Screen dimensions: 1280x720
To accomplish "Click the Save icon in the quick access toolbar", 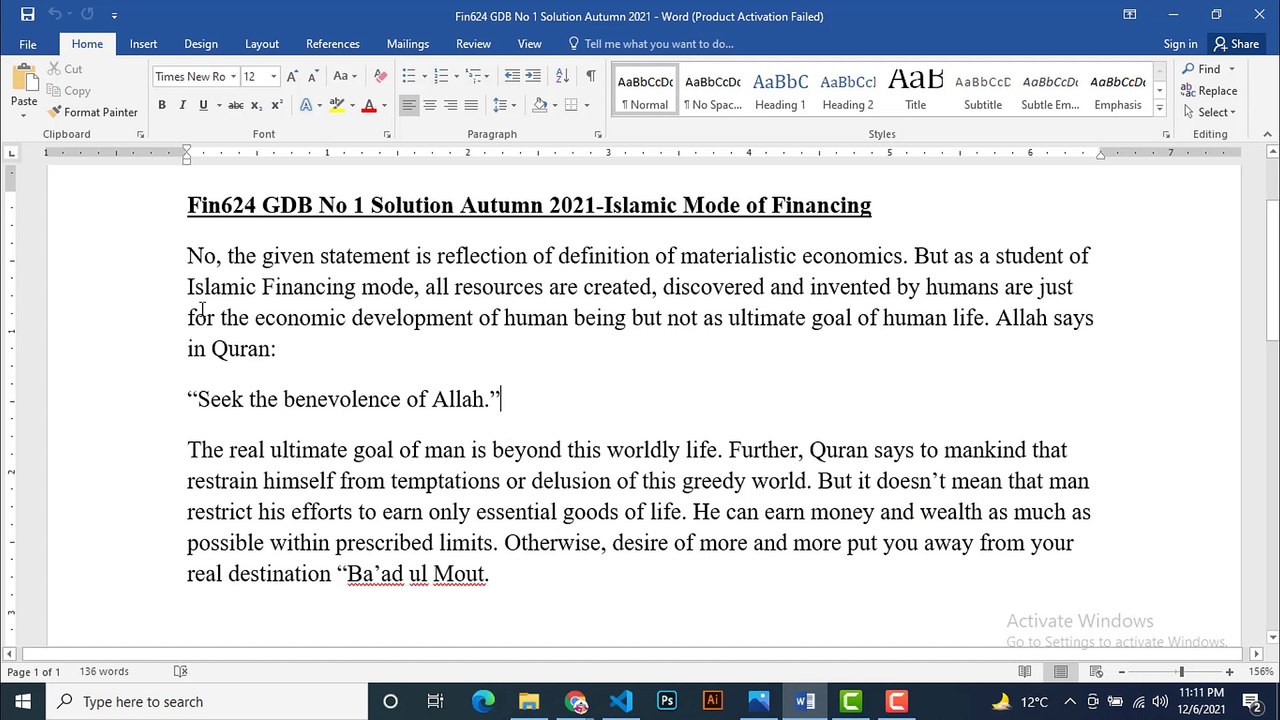I will pyautogui.click(x=28, y=15).
